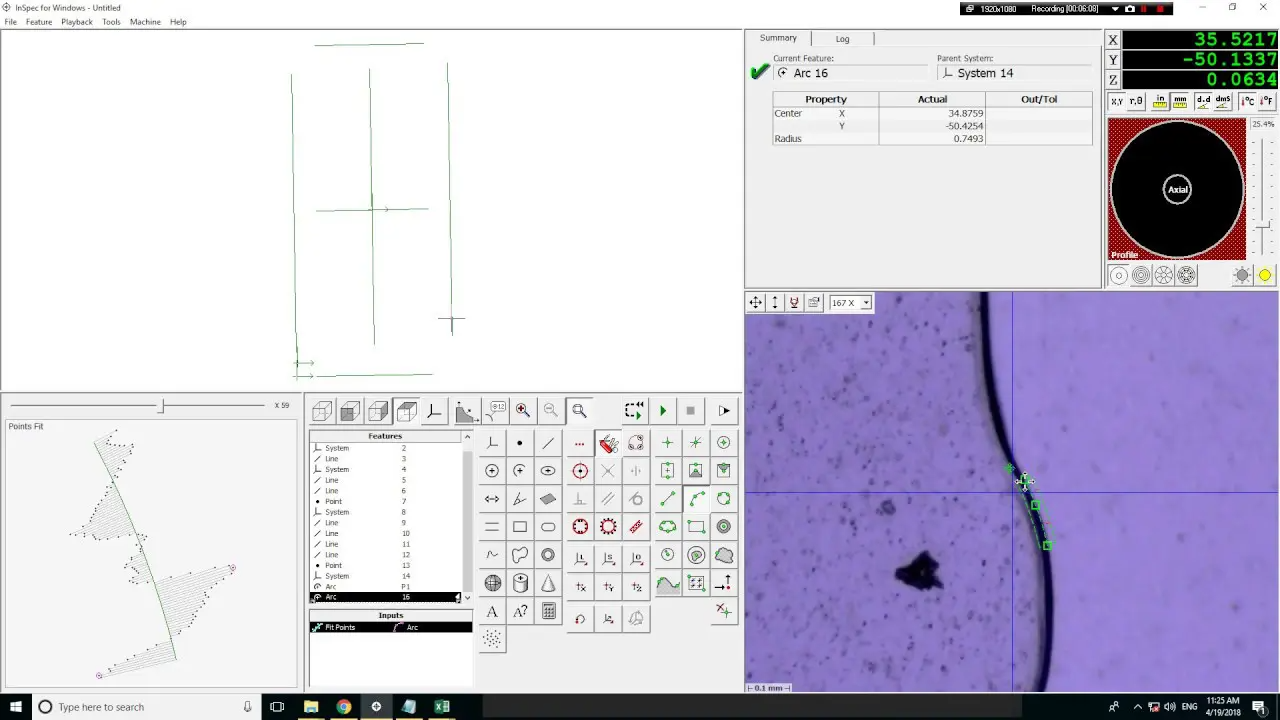Select the green edge circle finder tool
The height and width of the screenshot is (720, 1280).
tap(724, 499)
